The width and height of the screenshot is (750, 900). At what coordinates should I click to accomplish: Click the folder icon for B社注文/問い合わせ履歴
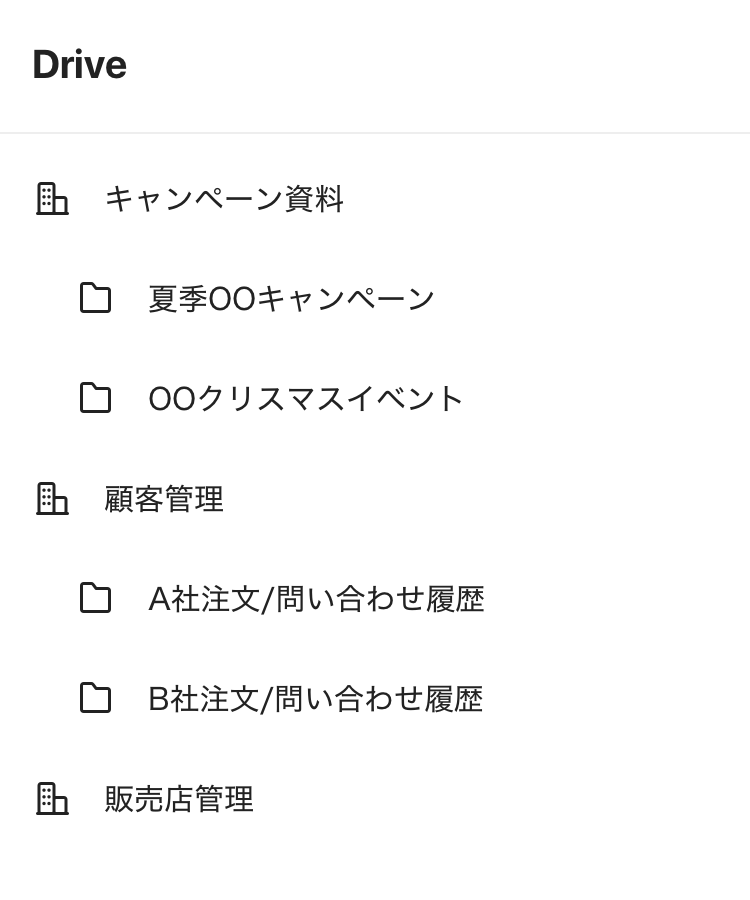[95, 698]
